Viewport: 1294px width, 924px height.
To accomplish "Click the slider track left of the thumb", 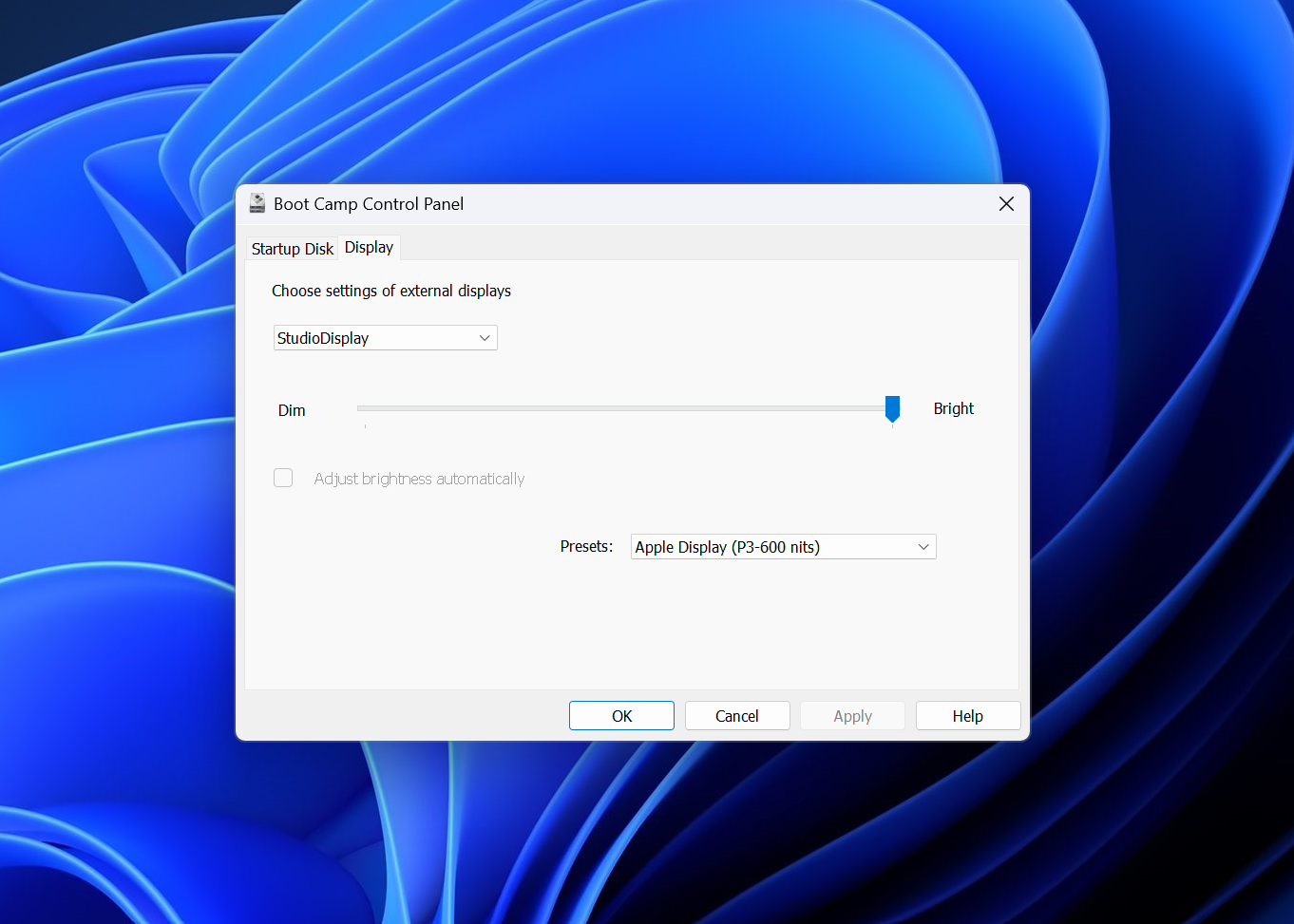I will click(618, 407).
